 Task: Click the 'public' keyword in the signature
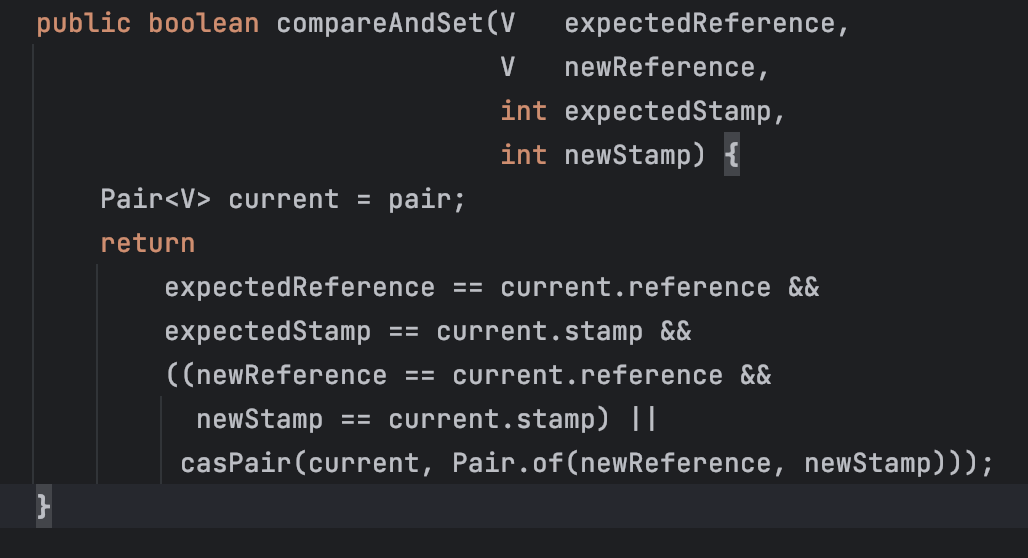click(84, 23)
